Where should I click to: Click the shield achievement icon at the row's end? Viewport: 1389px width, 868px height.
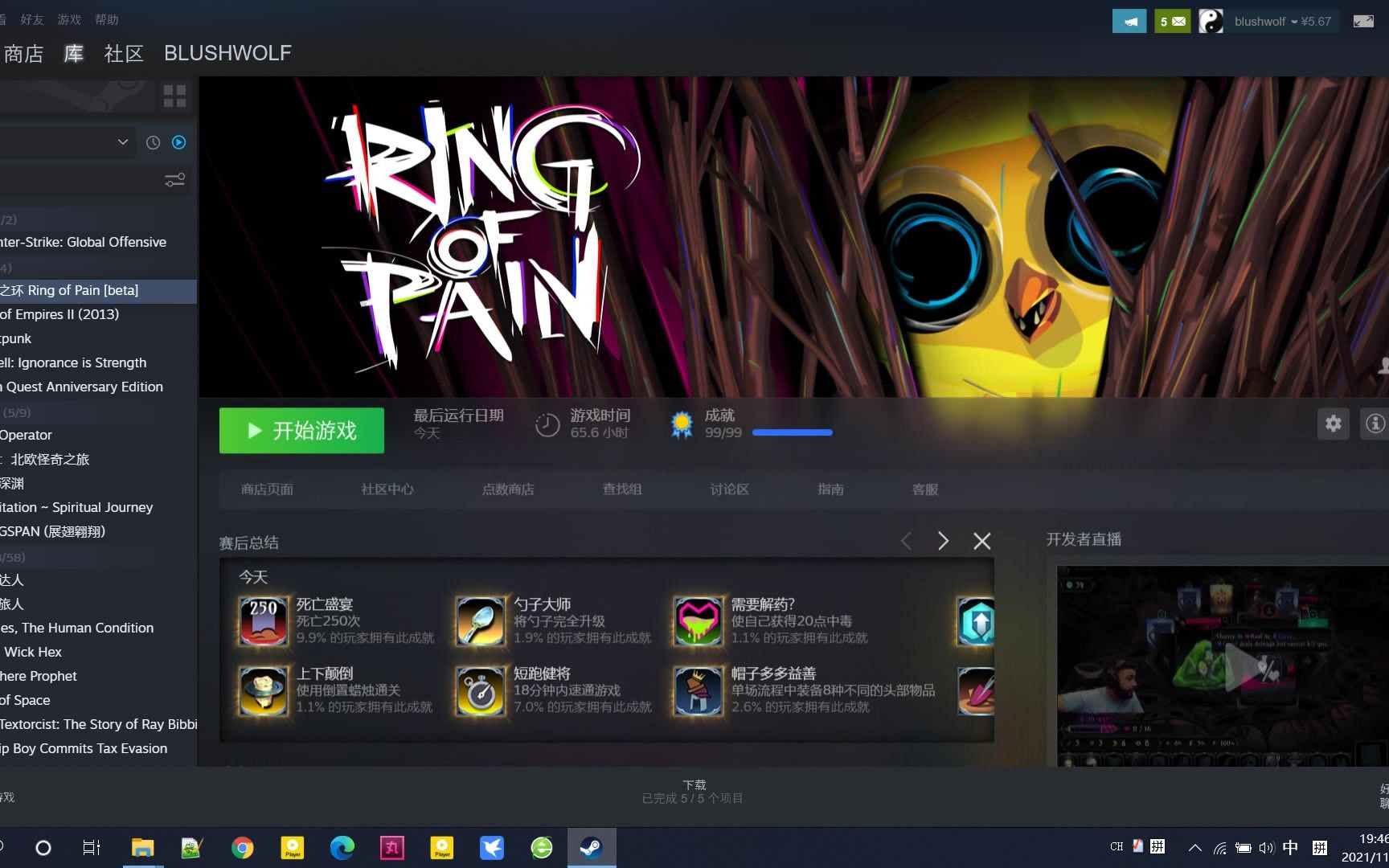[x=976, y=621]
